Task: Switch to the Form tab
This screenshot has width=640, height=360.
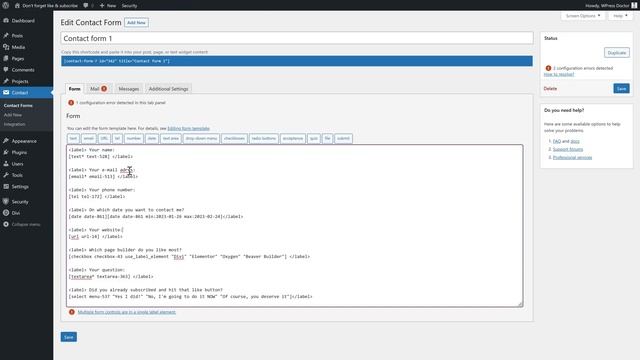Action: tap(74, 89)
